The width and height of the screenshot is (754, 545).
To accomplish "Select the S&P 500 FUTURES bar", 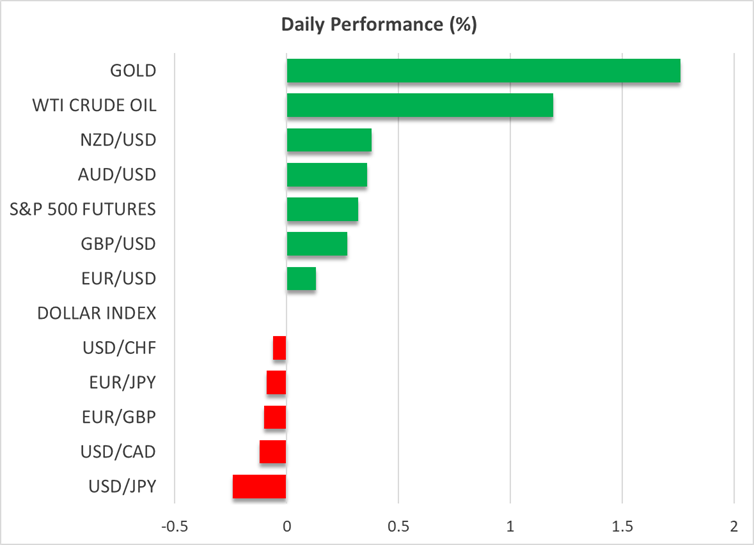I will [x=322, y=209].
